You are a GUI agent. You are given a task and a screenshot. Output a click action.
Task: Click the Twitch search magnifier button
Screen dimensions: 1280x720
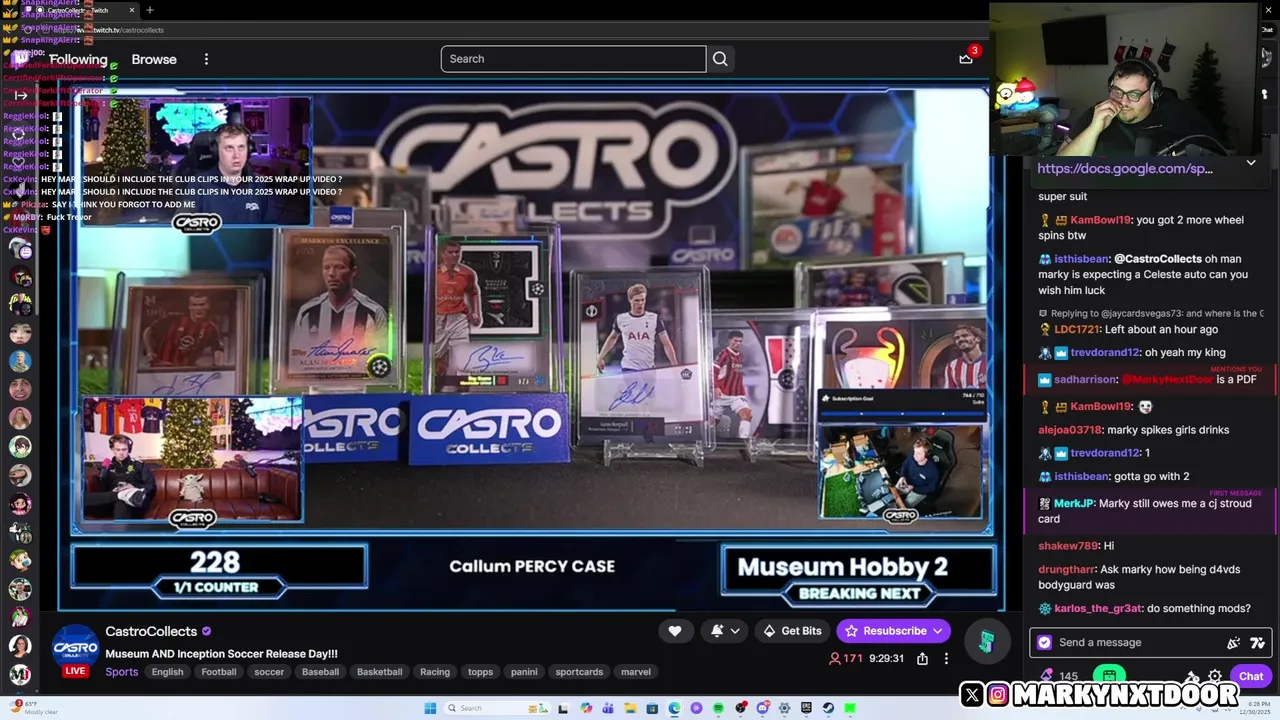click(x=720, y=59)
